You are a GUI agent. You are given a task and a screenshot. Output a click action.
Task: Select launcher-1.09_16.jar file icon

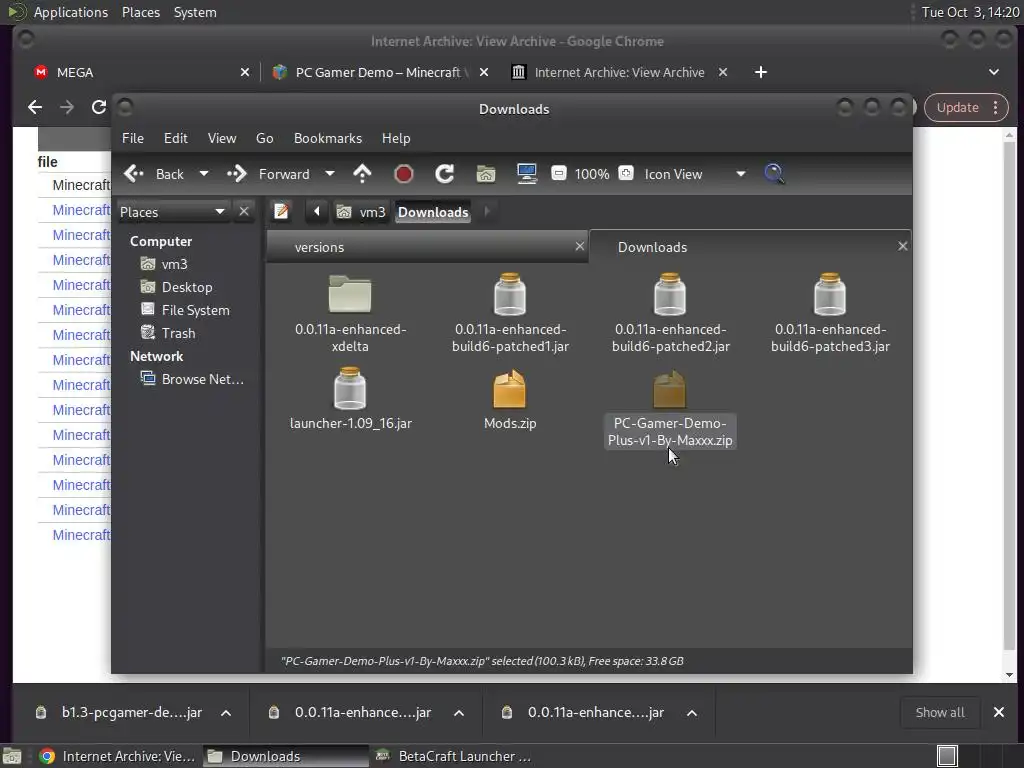[350, 389]
